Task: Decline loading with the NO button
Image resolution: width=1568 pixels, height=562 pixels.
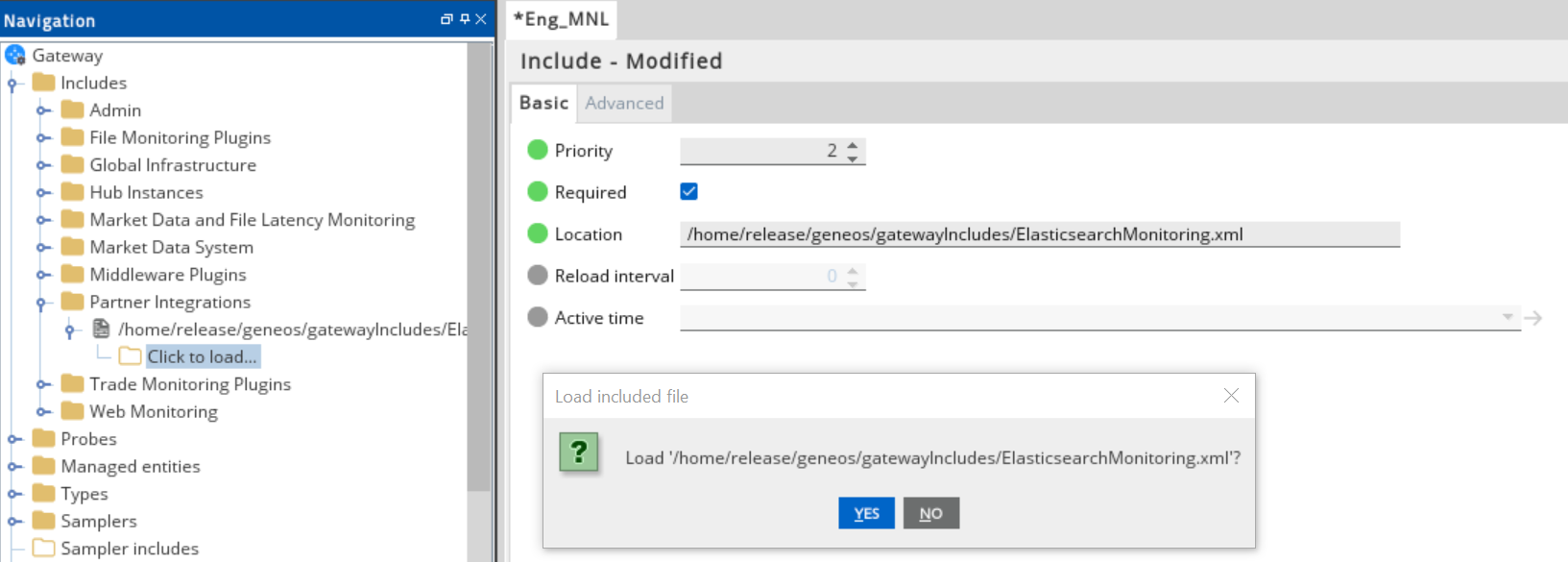Action: point(930,513)
